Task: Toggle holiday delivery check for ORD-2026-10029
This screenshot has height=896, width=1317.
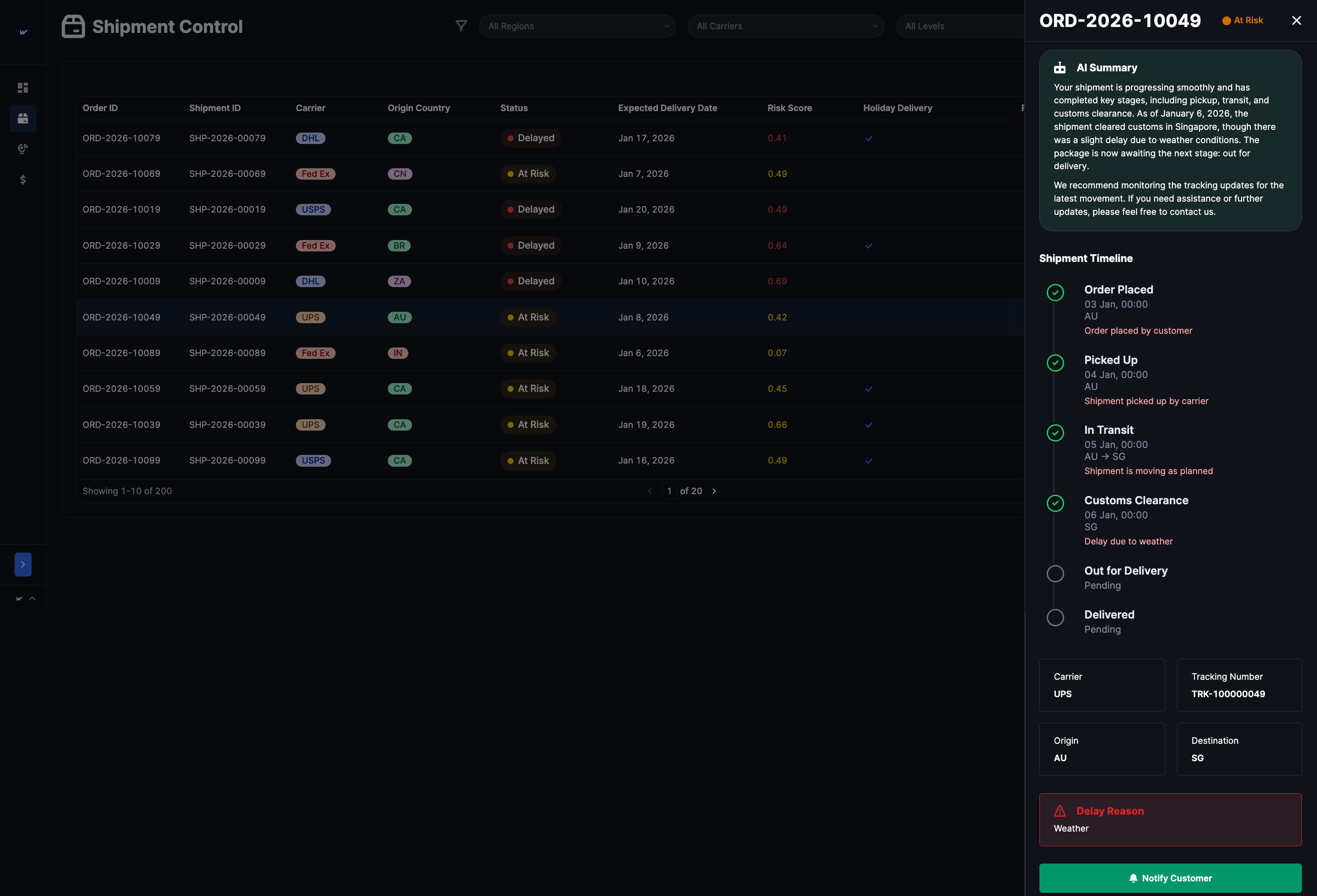Action: tap(869, 246)
